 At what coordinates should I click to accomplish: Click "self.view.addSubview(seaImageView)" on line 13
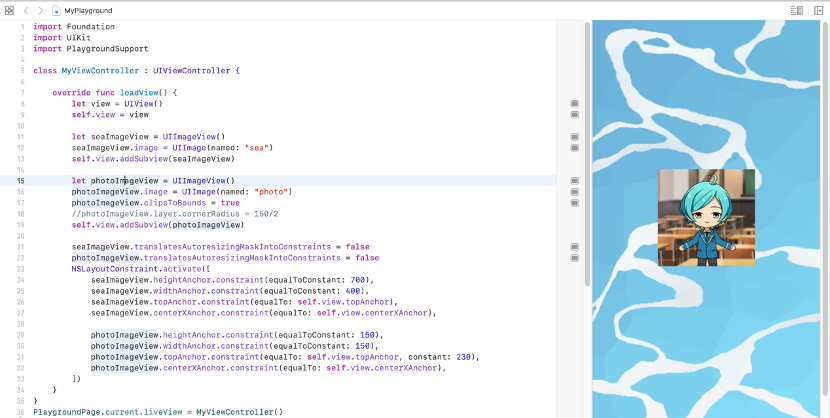coord(153,159)
